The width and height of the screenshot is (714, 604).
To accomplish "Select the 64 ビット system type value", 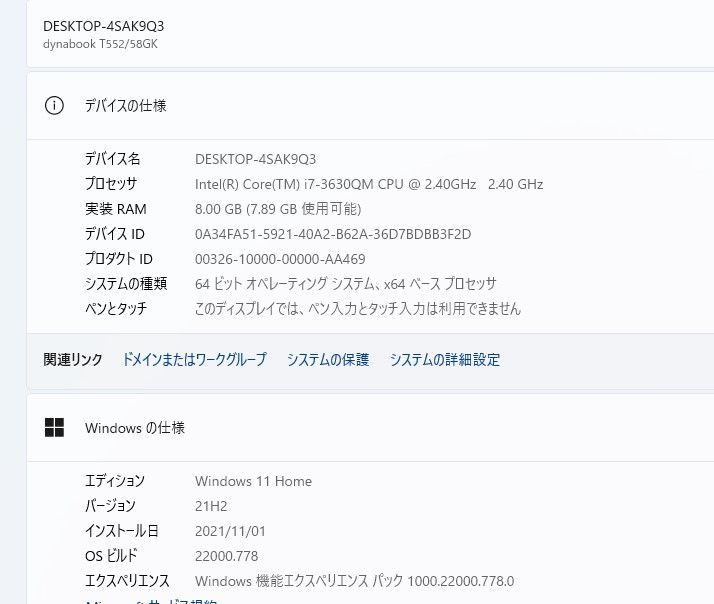I will pyautogui.click(x=346, y=284).
